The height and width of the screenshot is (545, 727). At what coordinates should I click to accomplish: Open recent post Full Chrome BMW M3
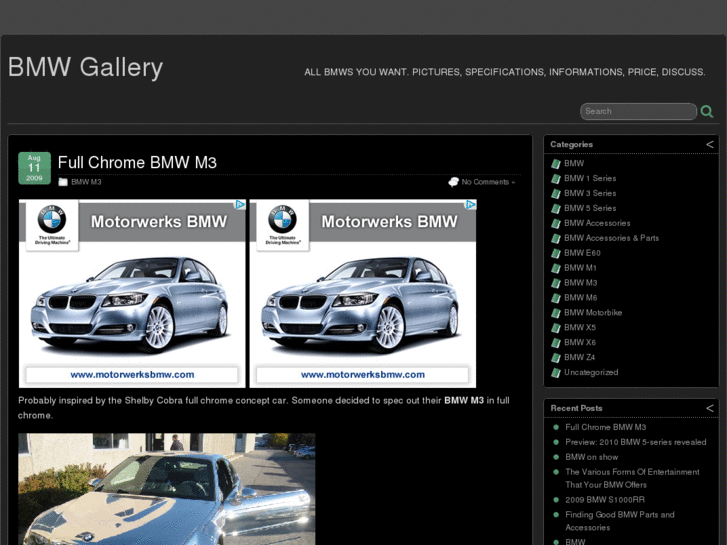coord(606,427)
